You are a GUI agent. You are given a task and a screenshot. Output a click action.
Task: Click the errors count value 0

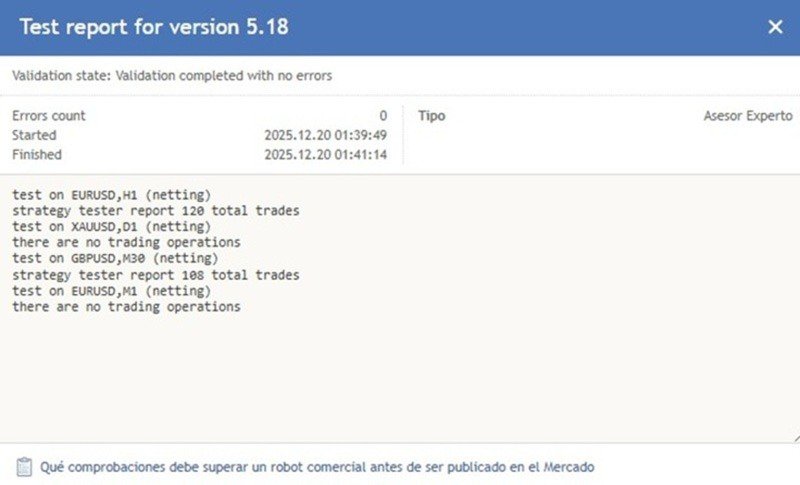pos(383,116)
